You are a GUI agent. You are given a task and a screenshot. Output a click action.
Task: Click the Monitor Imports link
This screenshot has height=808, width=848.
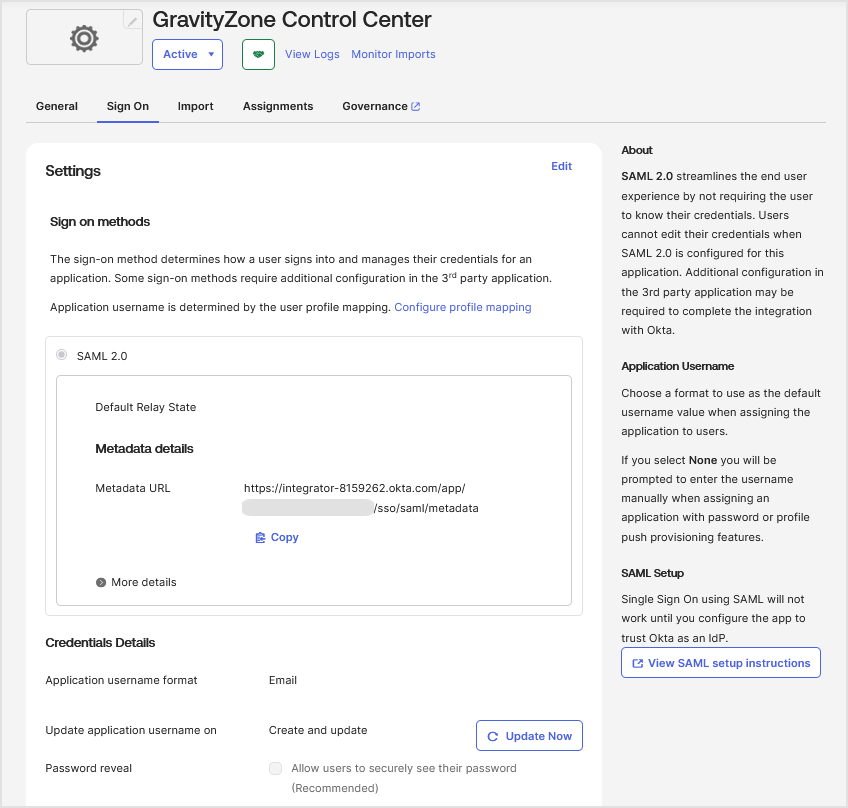pyautogui.click(x=393, y=54)
